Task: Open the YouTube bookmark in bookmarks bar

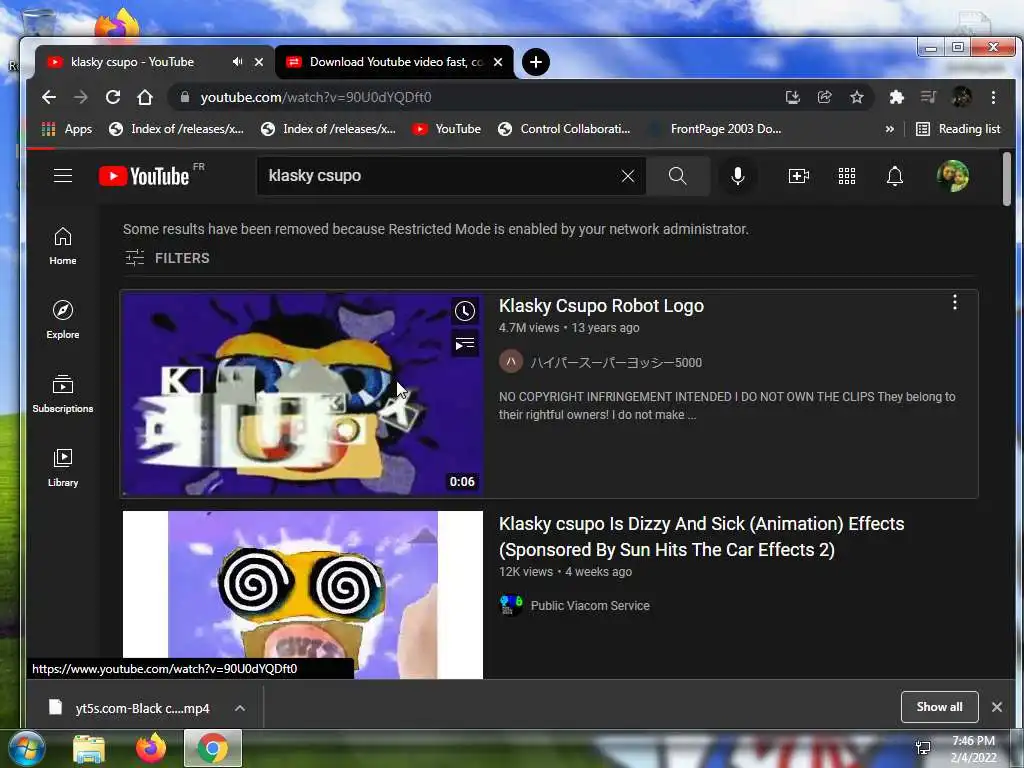Action: coord(447,129)
